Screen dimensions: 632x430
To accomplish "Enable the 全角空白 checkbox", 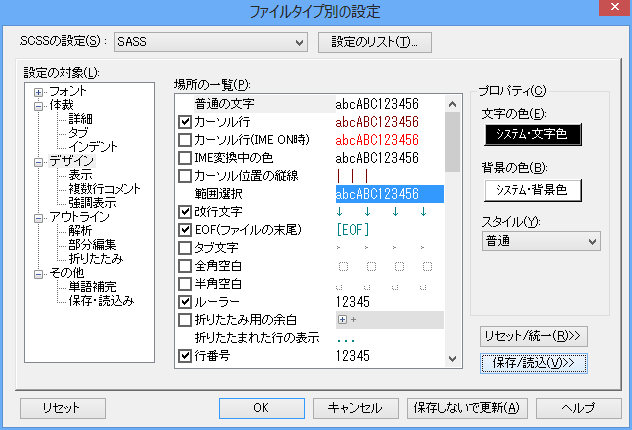I will click(185, 266).
